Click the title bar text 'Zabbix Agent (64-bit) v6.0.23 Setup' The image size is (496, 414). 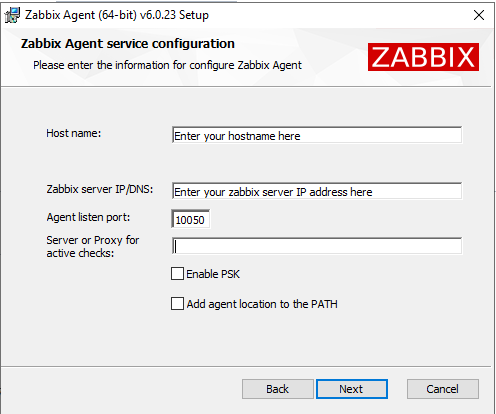click(x=117, y=15)
